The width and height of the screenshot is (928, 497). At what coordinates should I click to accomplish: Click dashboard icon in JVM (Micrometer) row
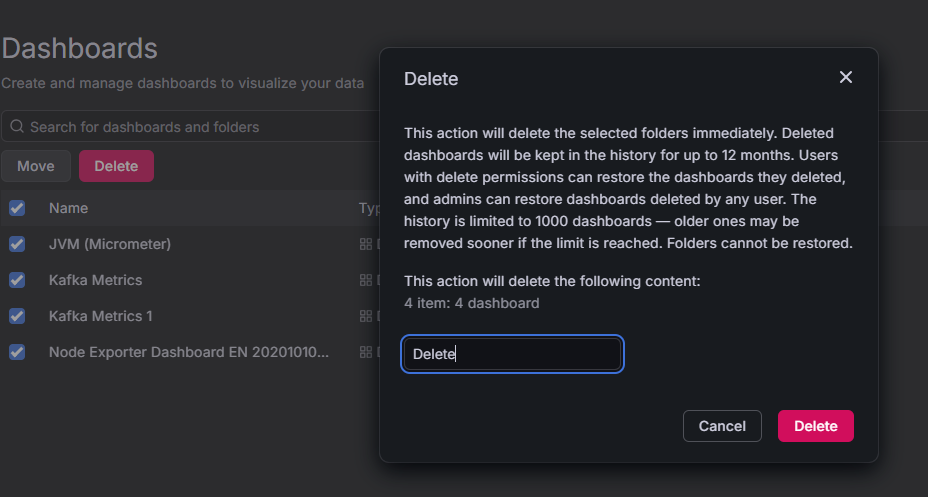366,244
